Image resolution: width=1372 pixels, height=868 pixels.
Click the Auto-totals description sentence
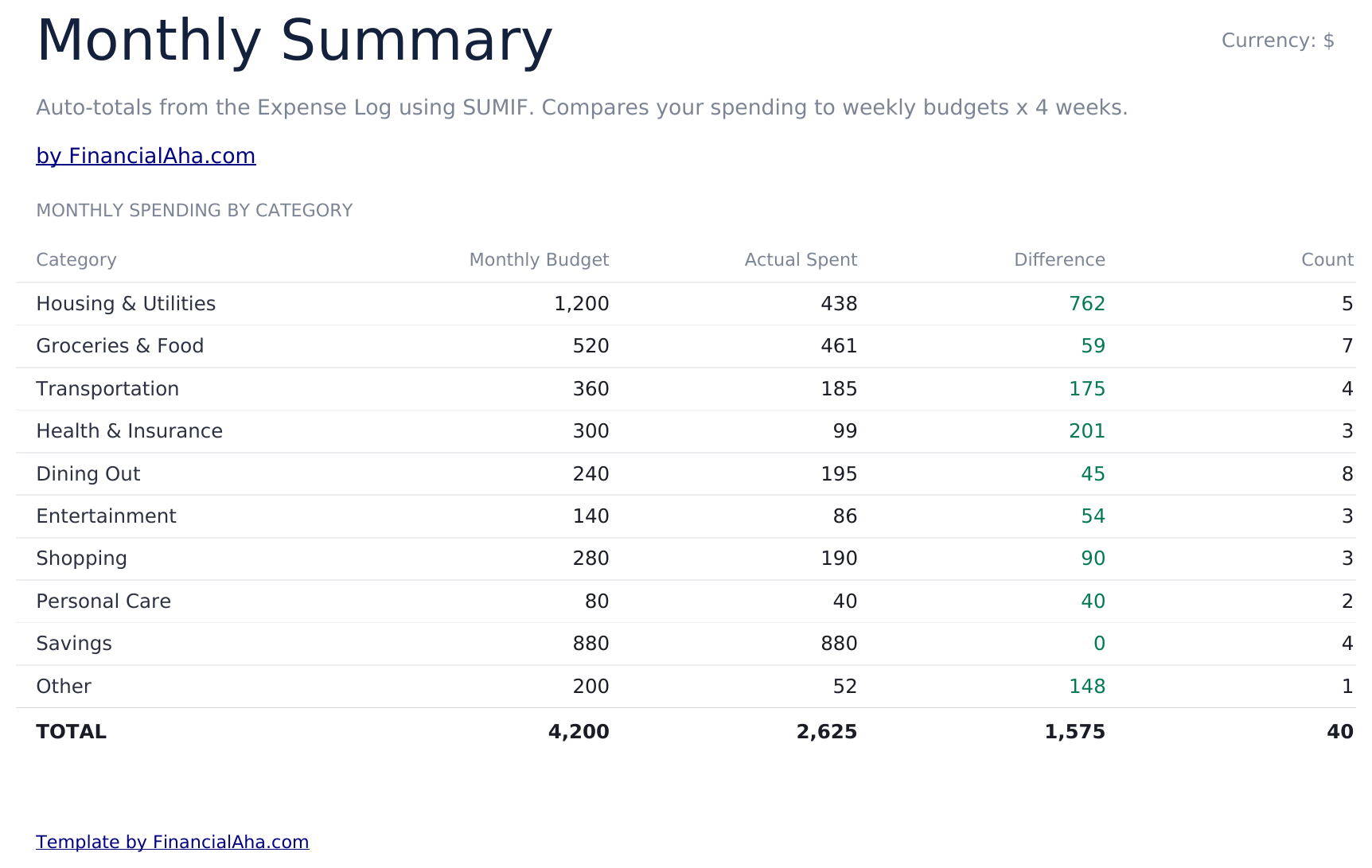click(582, 107)
